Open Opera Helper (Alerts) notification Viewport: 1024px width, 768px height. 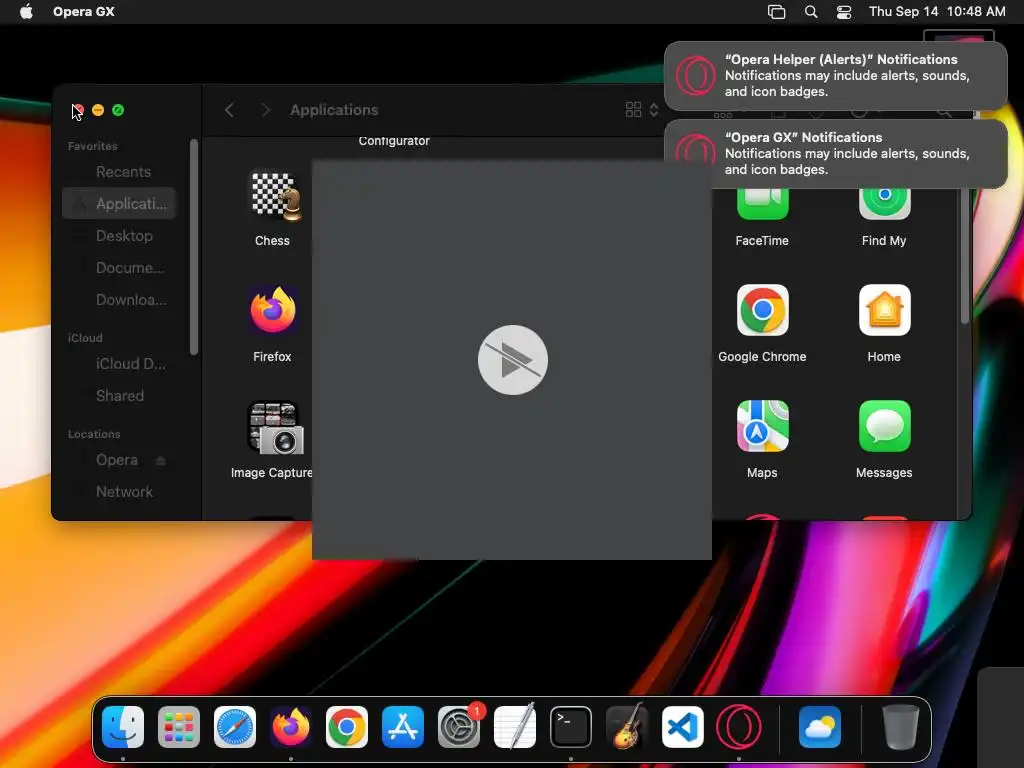[835, 76]
